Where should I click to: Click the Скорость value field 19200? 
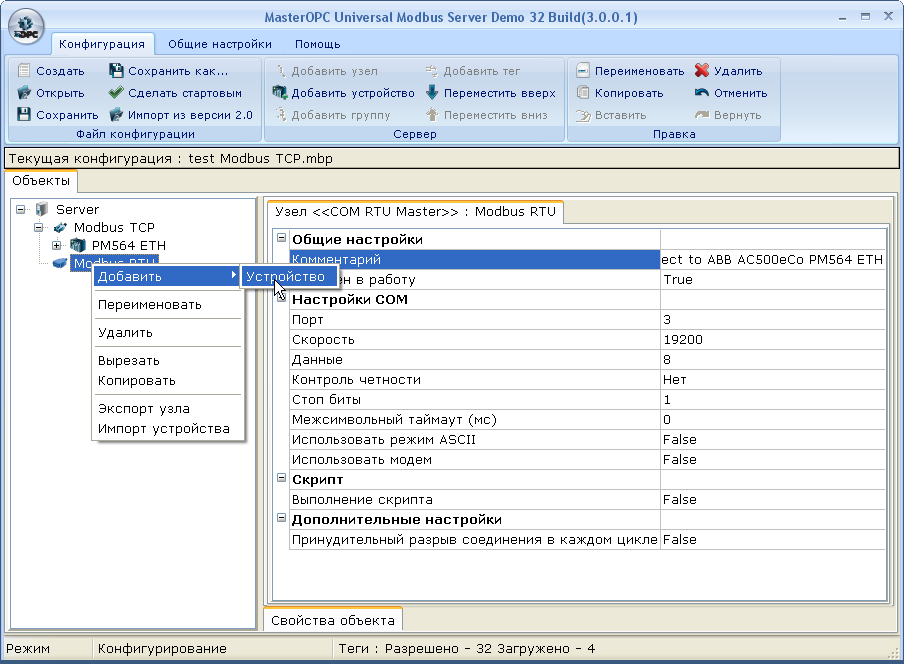[772, 340]
